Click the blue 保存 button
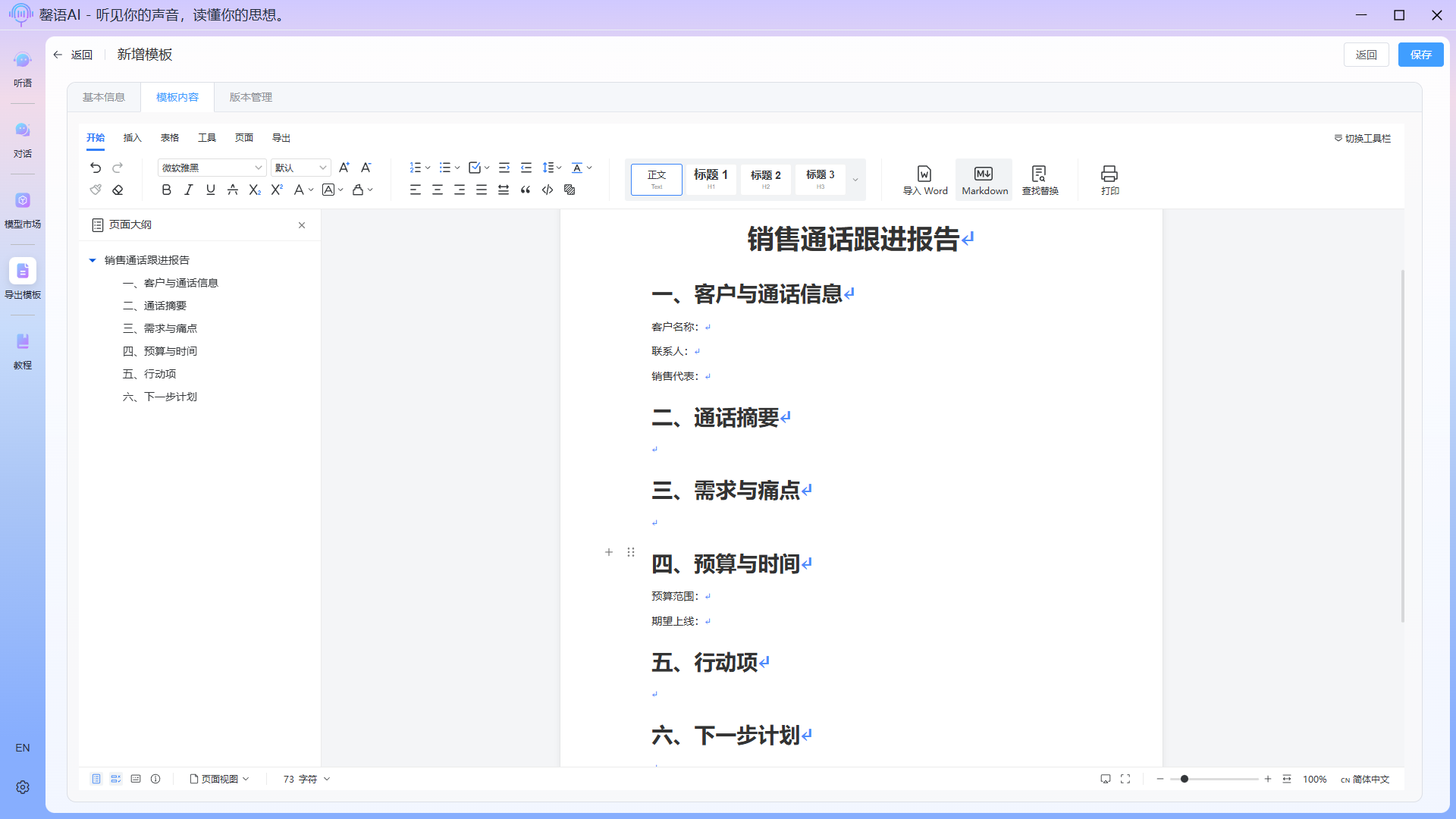1456x819 pixels. pyautogui.click(x=1420, y=55)
